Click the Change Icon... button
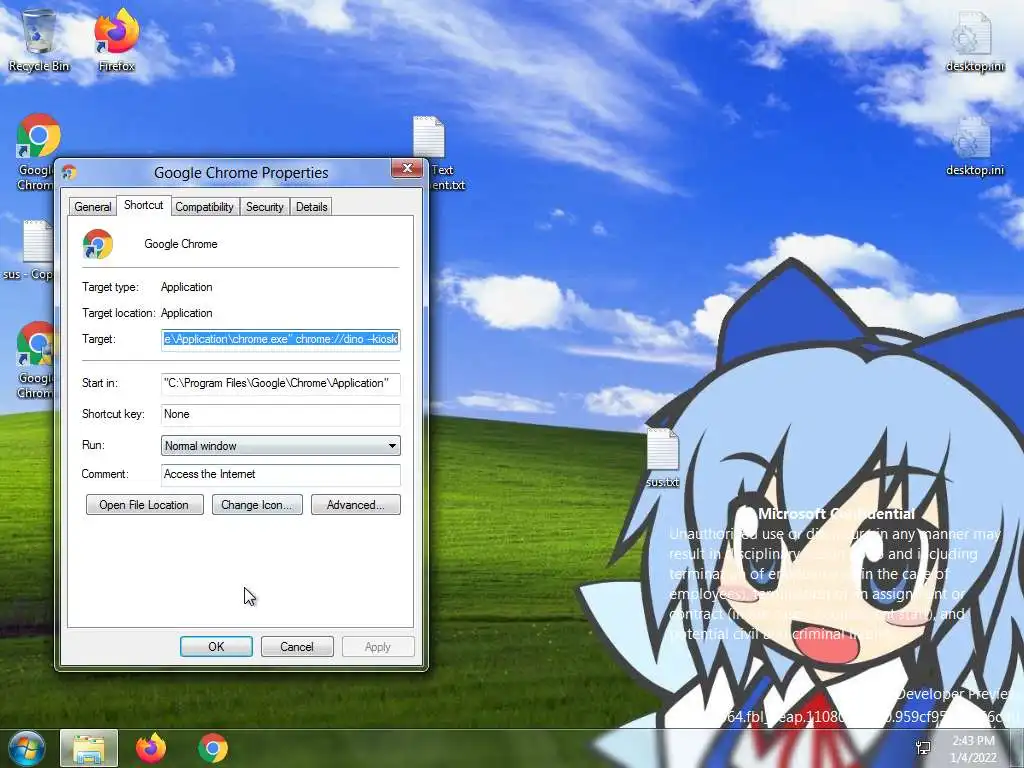 [x=257, y=505]
